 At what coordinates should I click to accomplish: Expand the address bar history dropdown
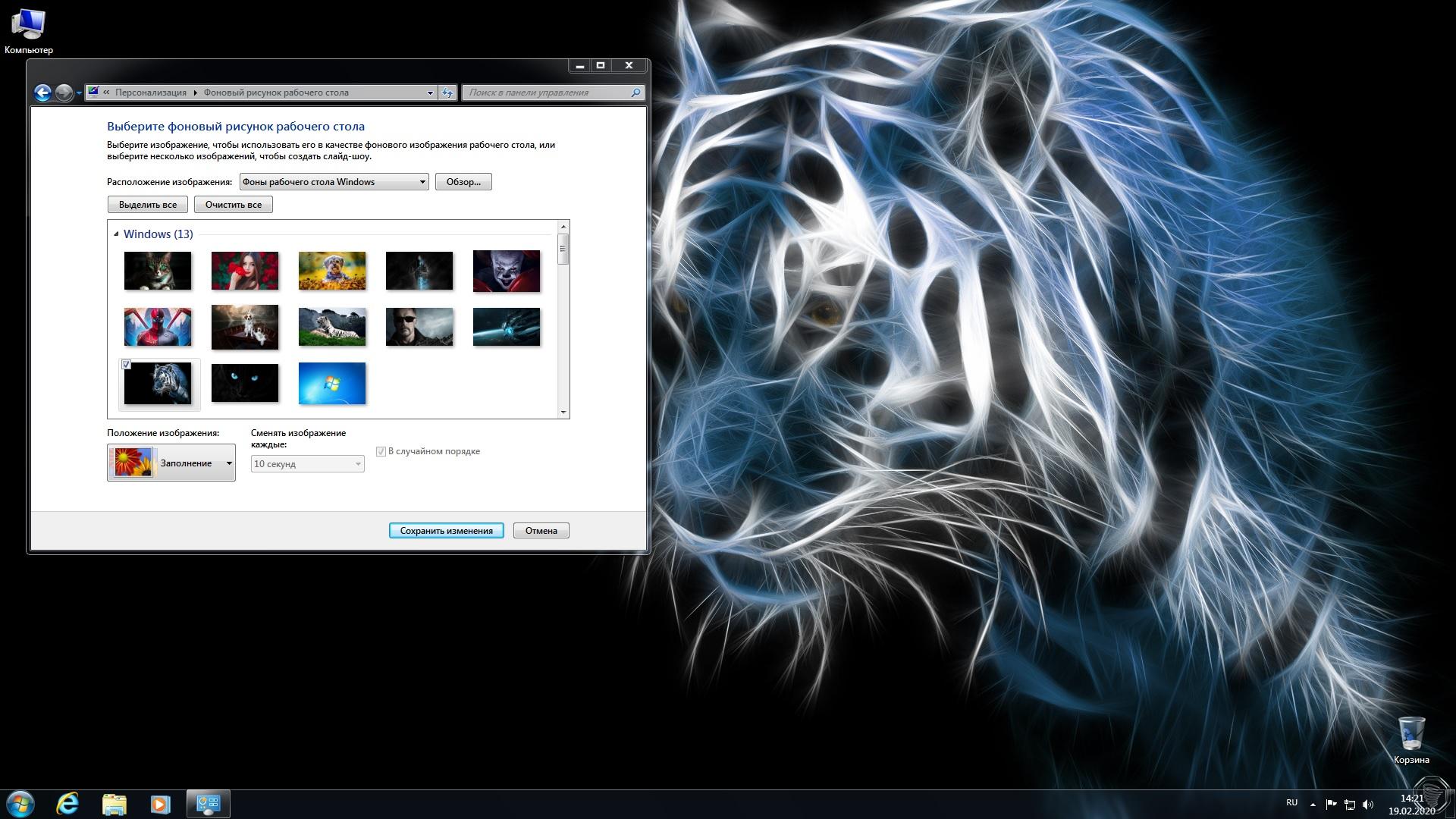coord(430,93)
